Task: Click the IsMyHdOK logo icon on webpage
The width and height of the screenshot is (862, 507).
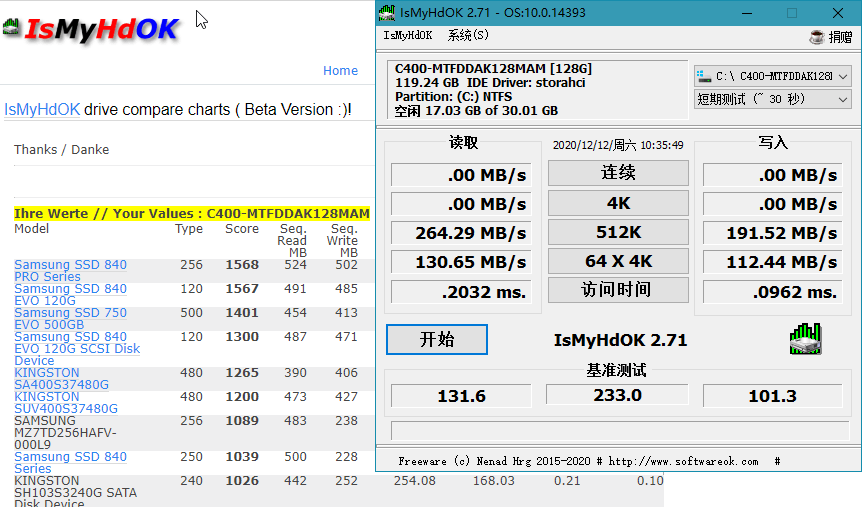Action: pyautogui.click(x=11, y=27)
